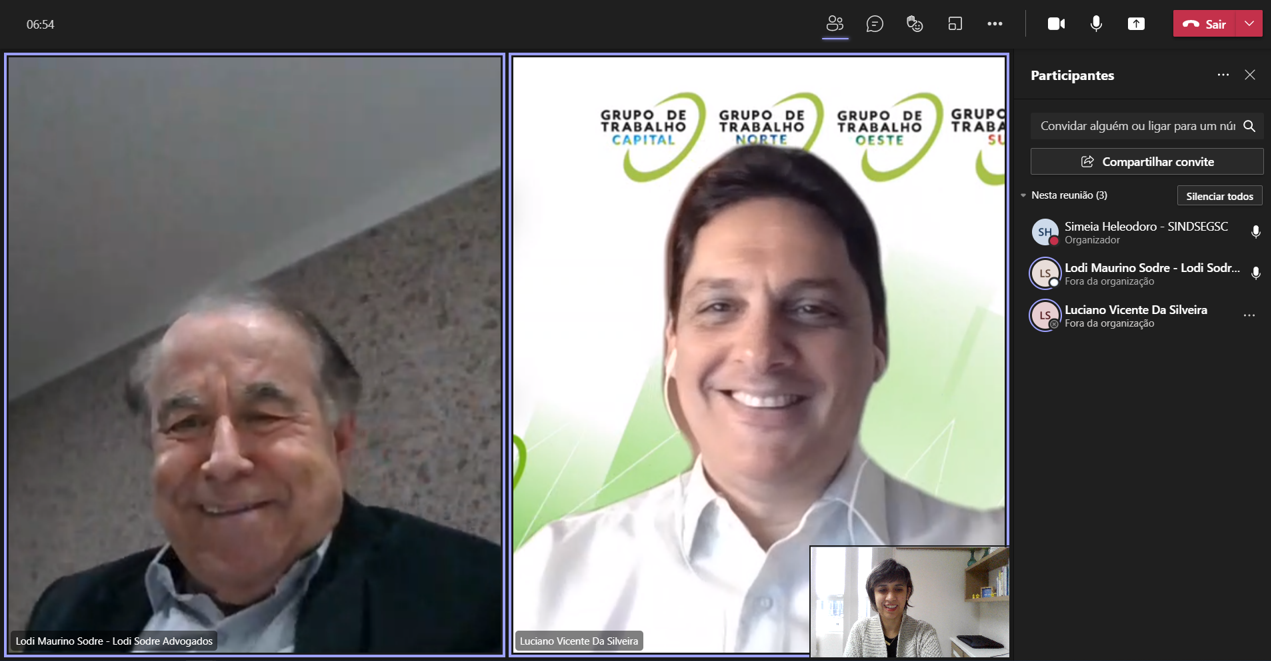This screenshot has width=1271, height=661.
Task: Click the invite someone input field
Action: pyautogui.click(x=1136, y=126)
